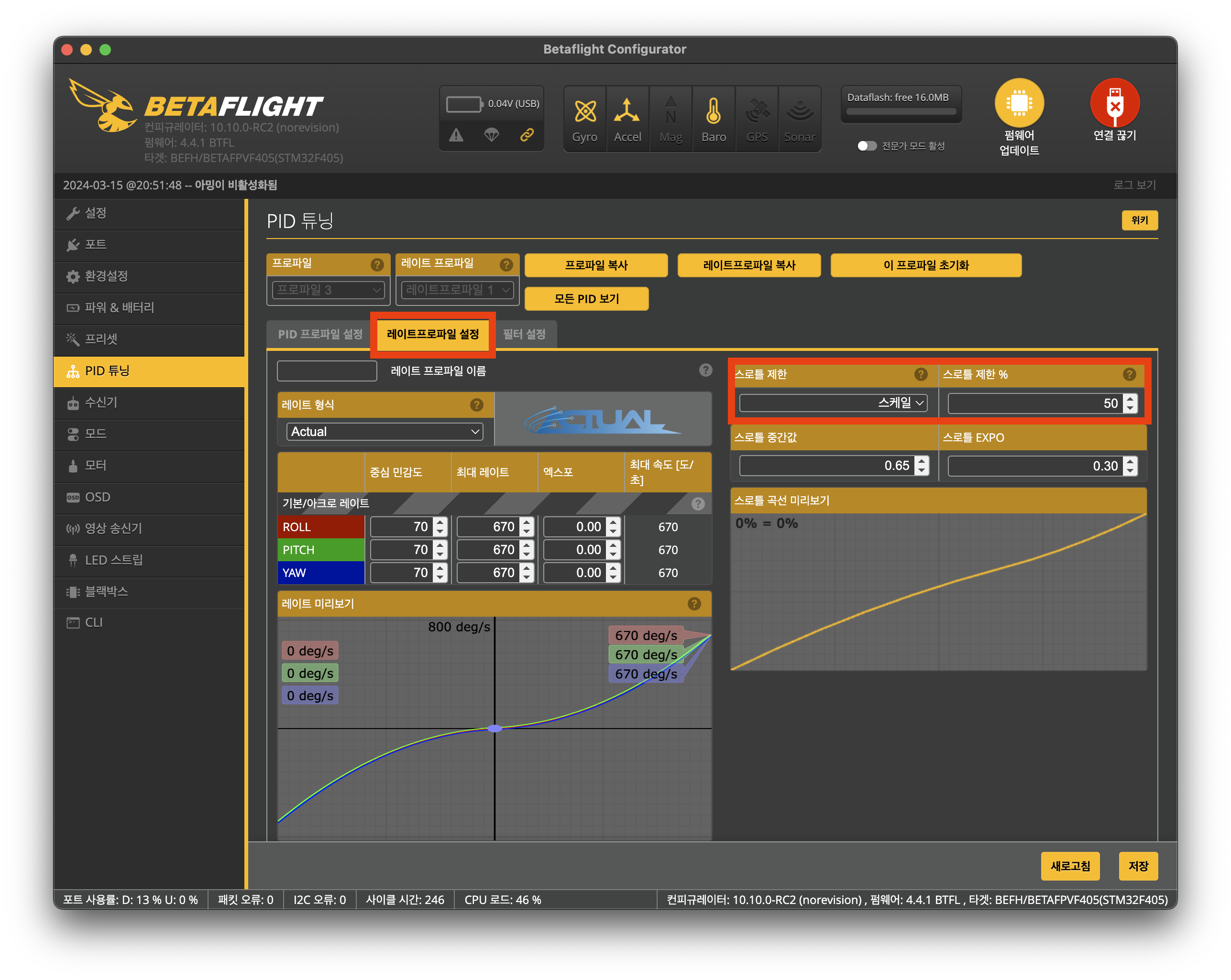
Task: Decrease 스로틀 제한 % value with stepper
Action: (1130, 408)
